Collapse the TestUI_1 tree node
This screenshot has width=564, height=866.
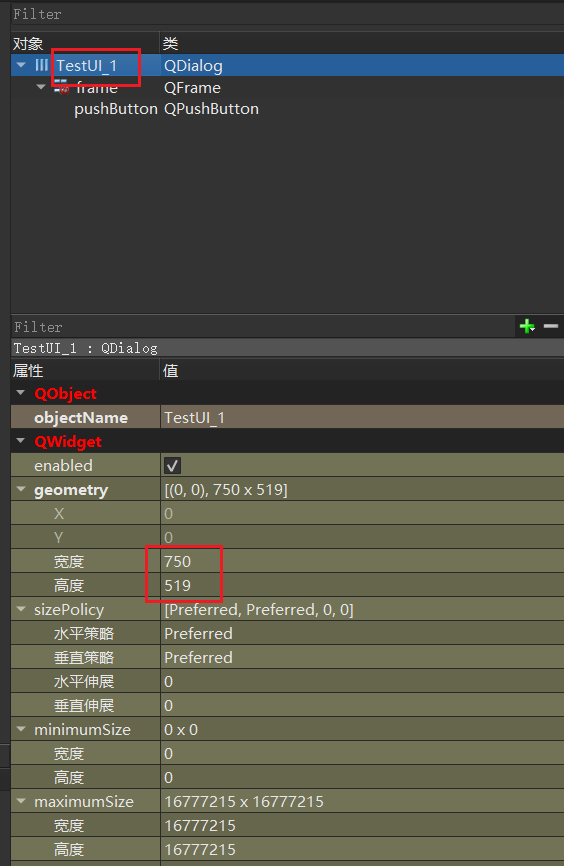point(21,65)
